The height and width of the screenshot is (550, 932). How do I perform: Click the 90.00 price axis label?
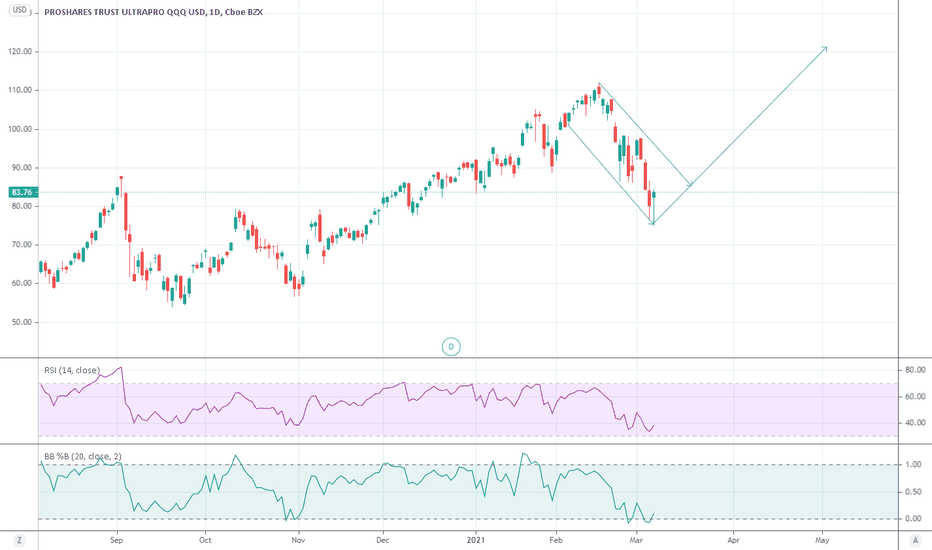click(x=21, y=168)
